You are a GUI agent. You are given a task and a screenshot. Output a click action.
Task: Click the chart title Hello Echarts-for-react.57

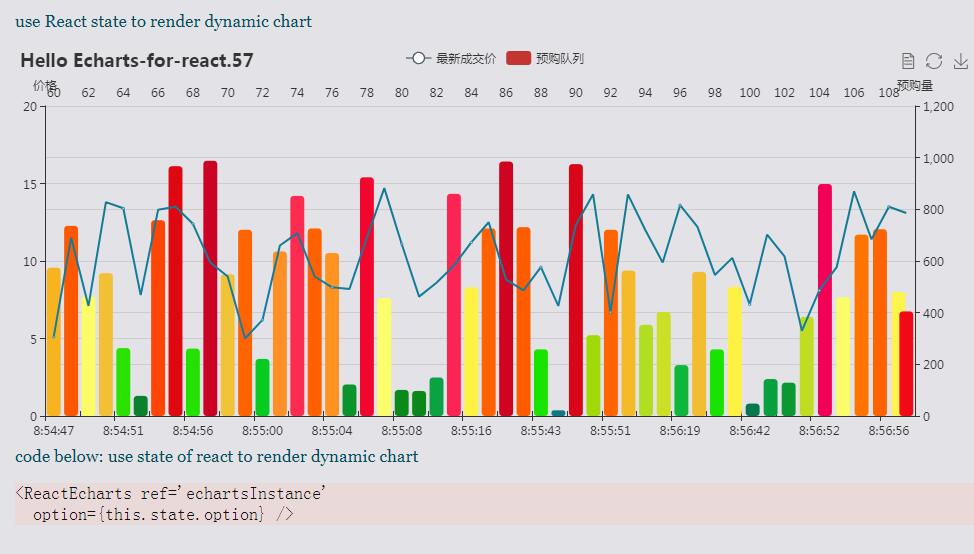click(x=137, y=60)
